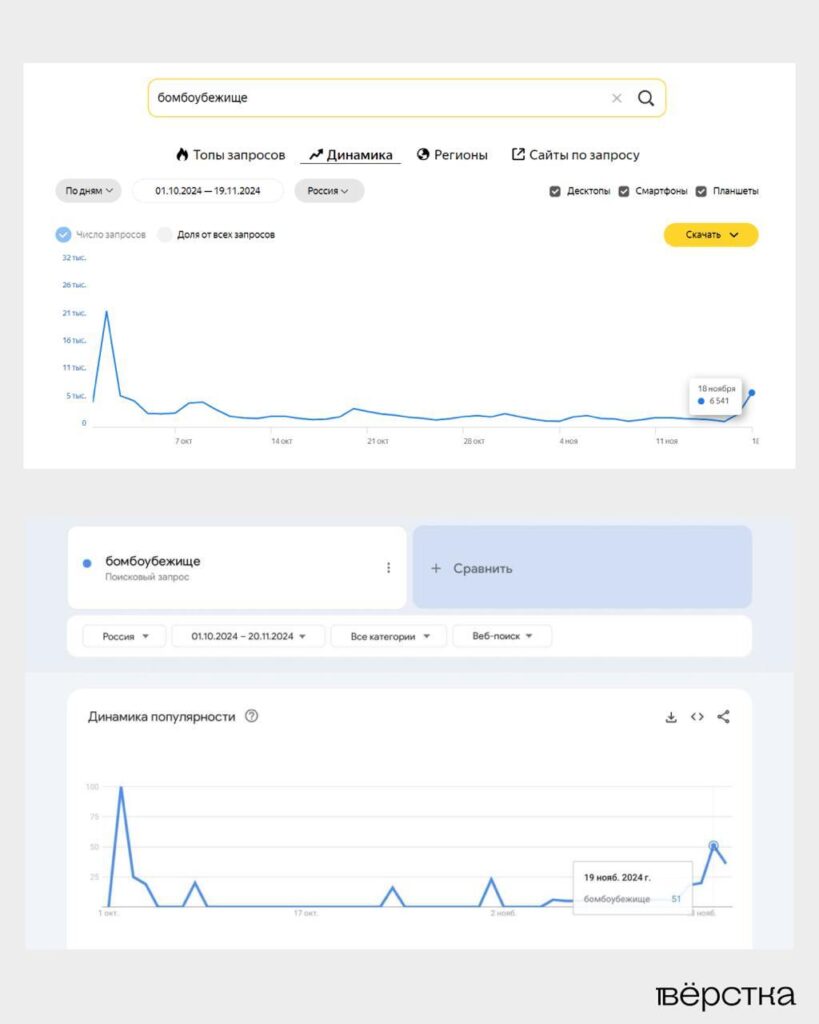Uncheck the Десктопы checkbox
Viewport: 819px width, 1024px height.
click(555, 189)
